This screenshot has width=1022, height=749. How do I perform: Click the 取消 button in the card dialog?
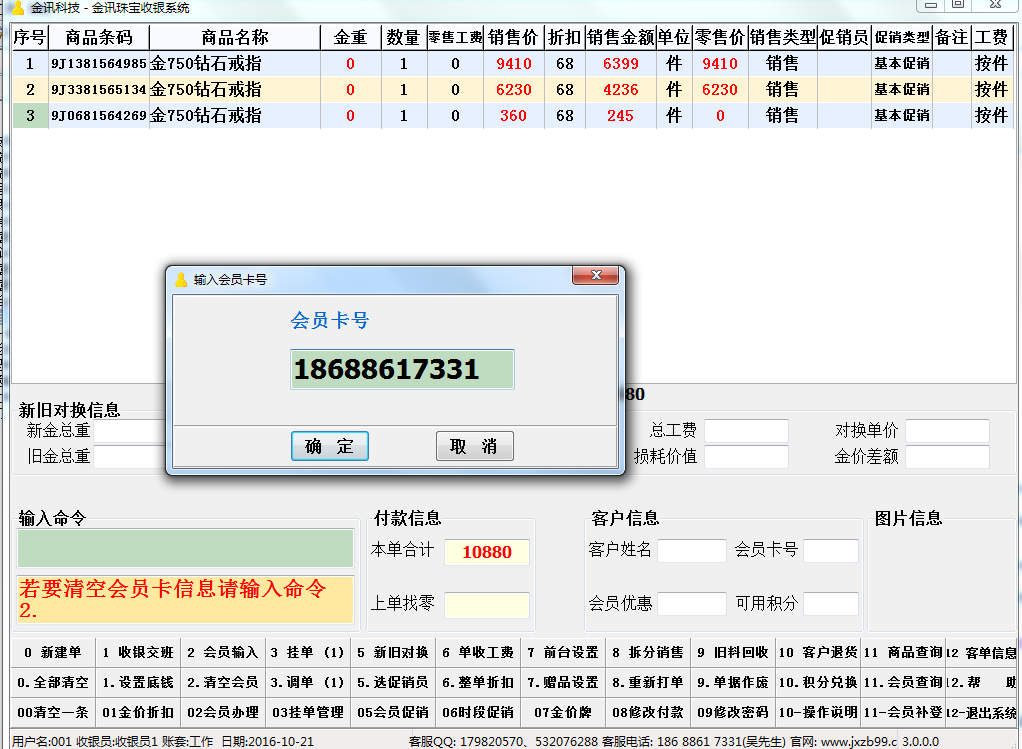[474, 447]
